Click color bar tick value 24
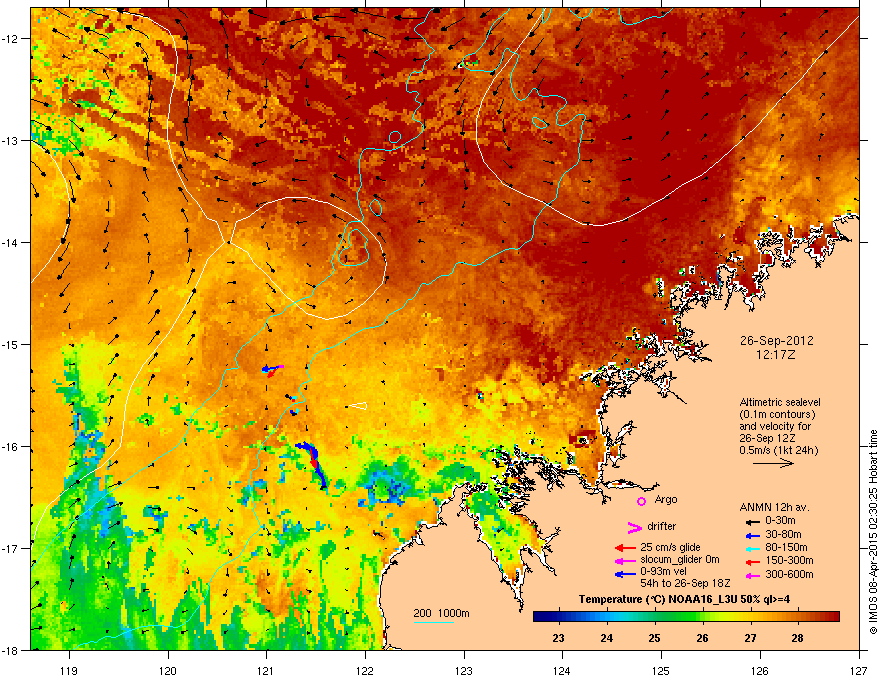The width and height of the screenshot is (880, 680). click(606, 638)
